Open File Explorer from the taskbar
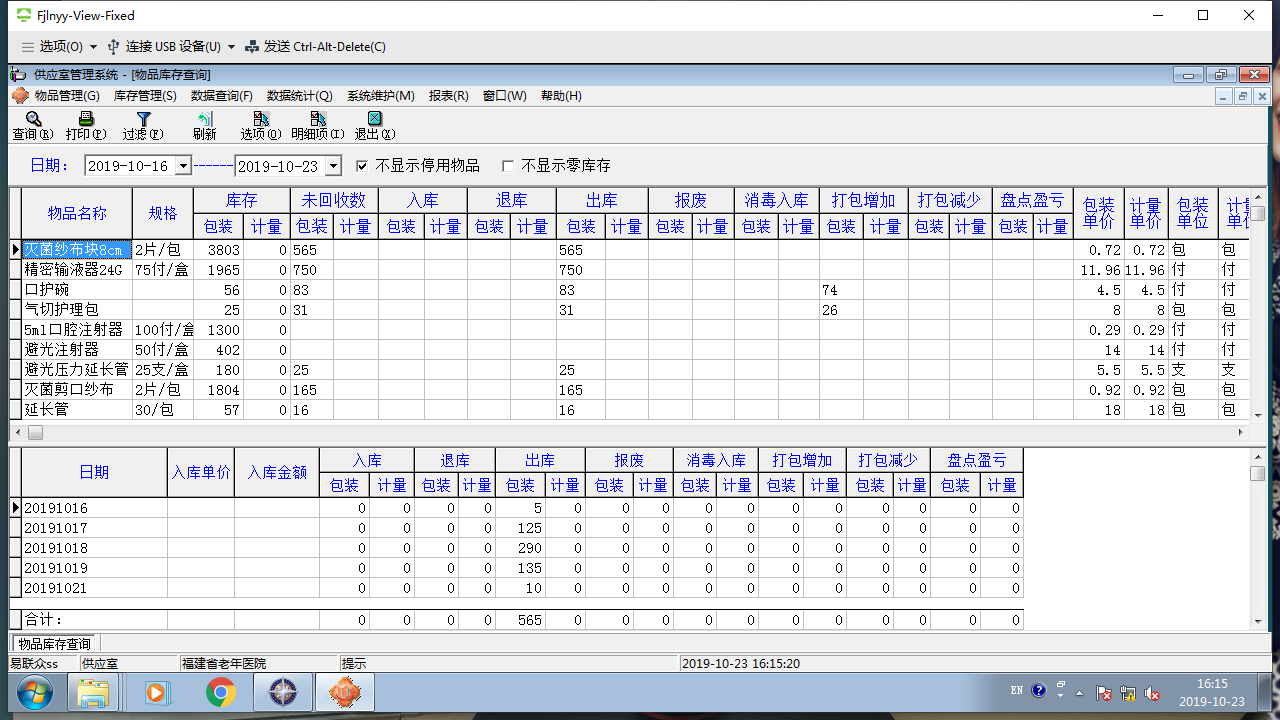 [93, 692]
